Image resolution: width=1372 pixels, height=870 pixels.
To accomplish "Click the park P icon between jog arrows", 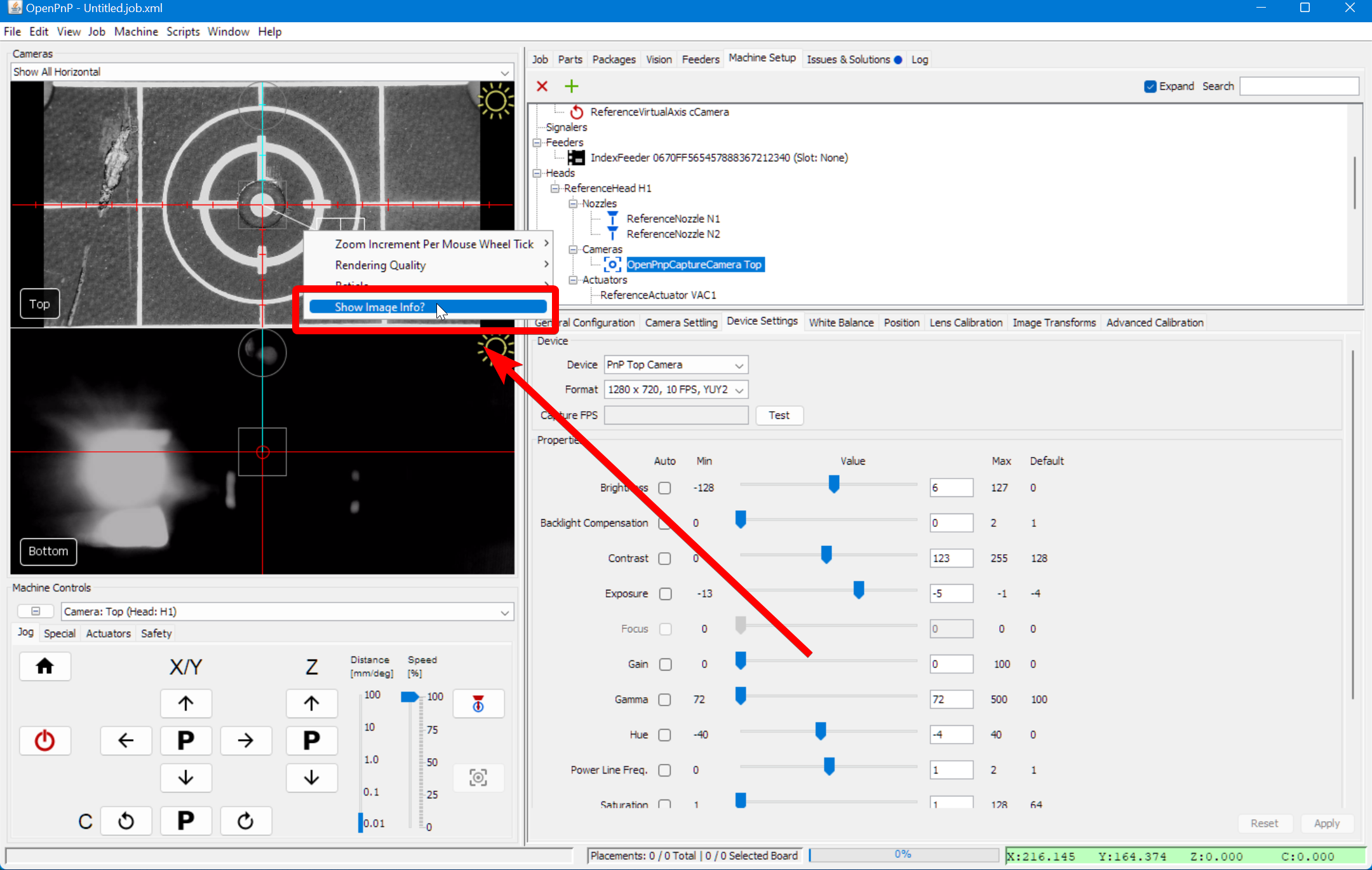I will (185, 740).
